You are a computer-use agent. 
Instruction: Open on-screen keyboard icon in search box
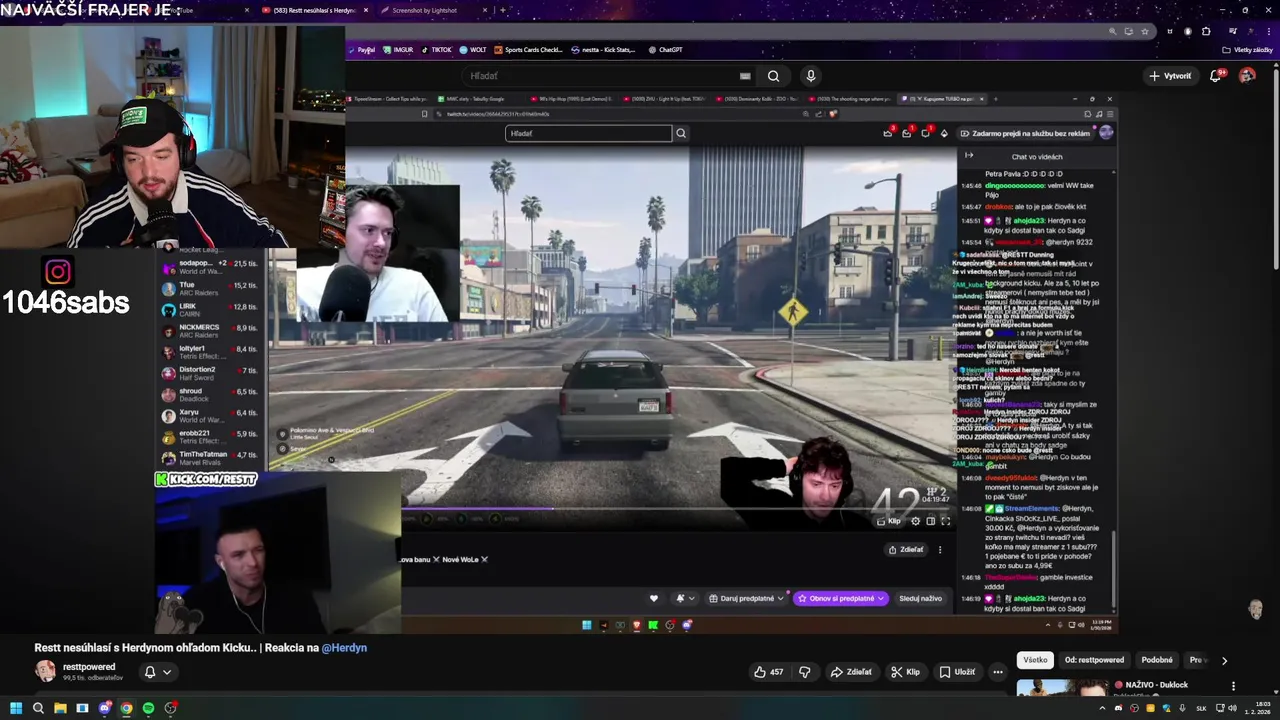(744, 76)
